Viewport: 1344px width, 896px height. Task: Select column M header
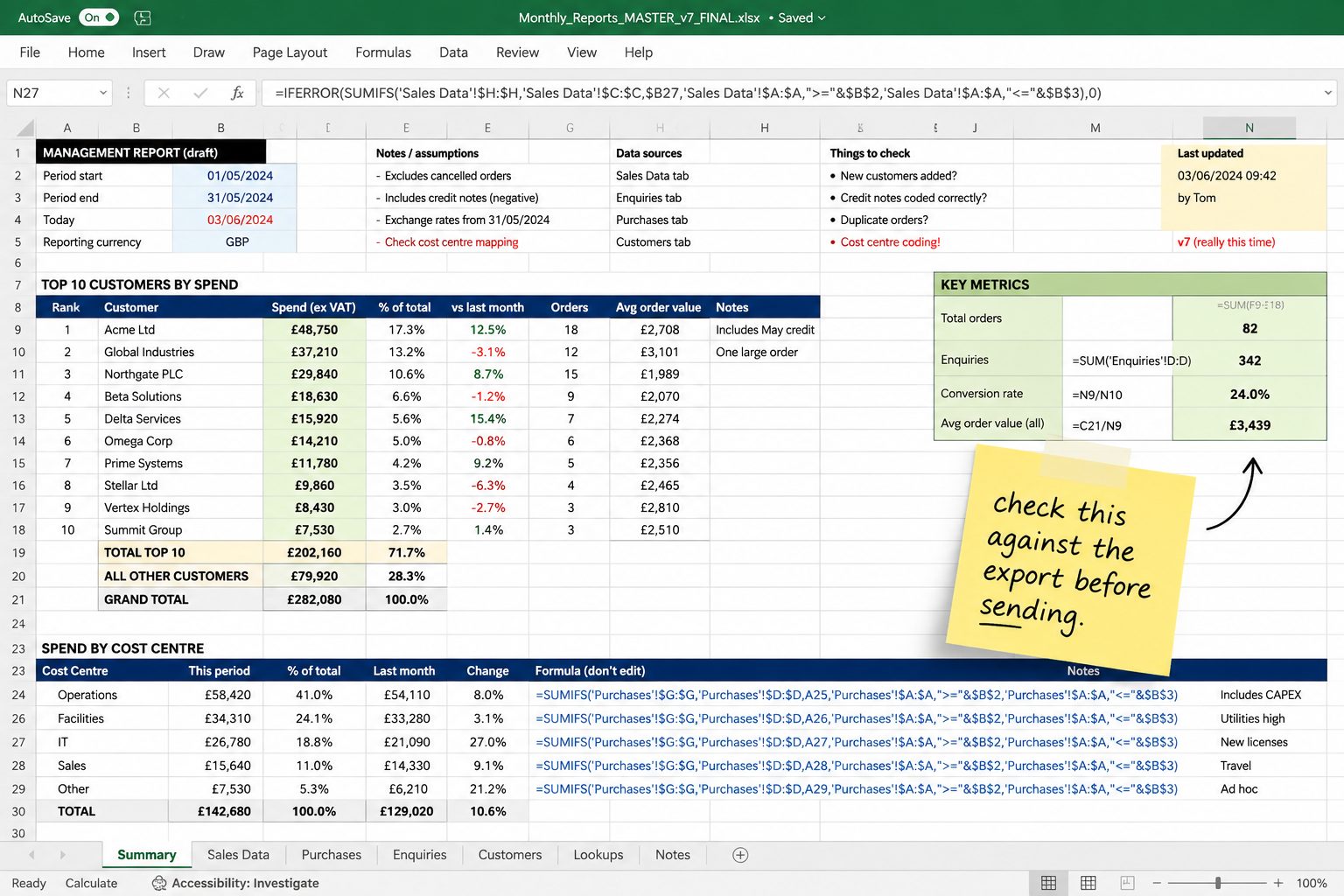pos(1095,128)
